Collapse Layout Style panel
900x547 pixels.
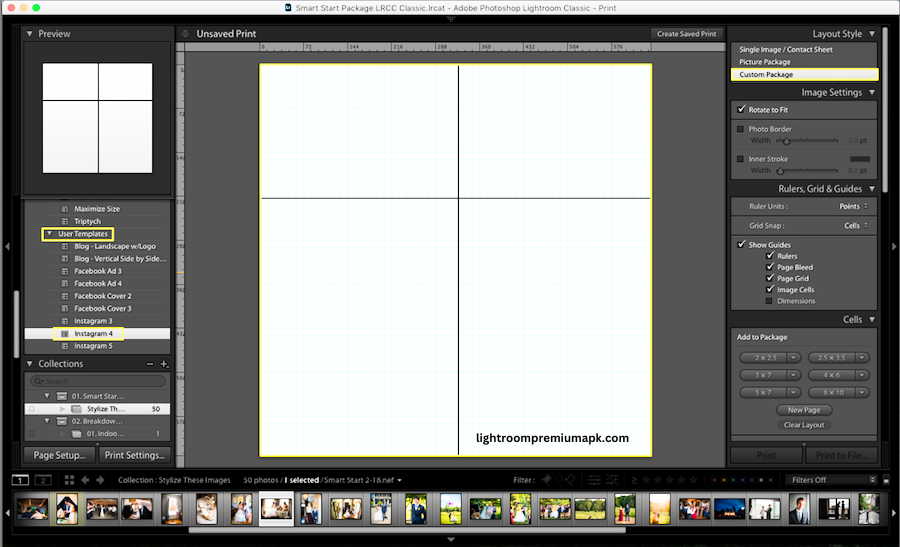click(872, 34)
